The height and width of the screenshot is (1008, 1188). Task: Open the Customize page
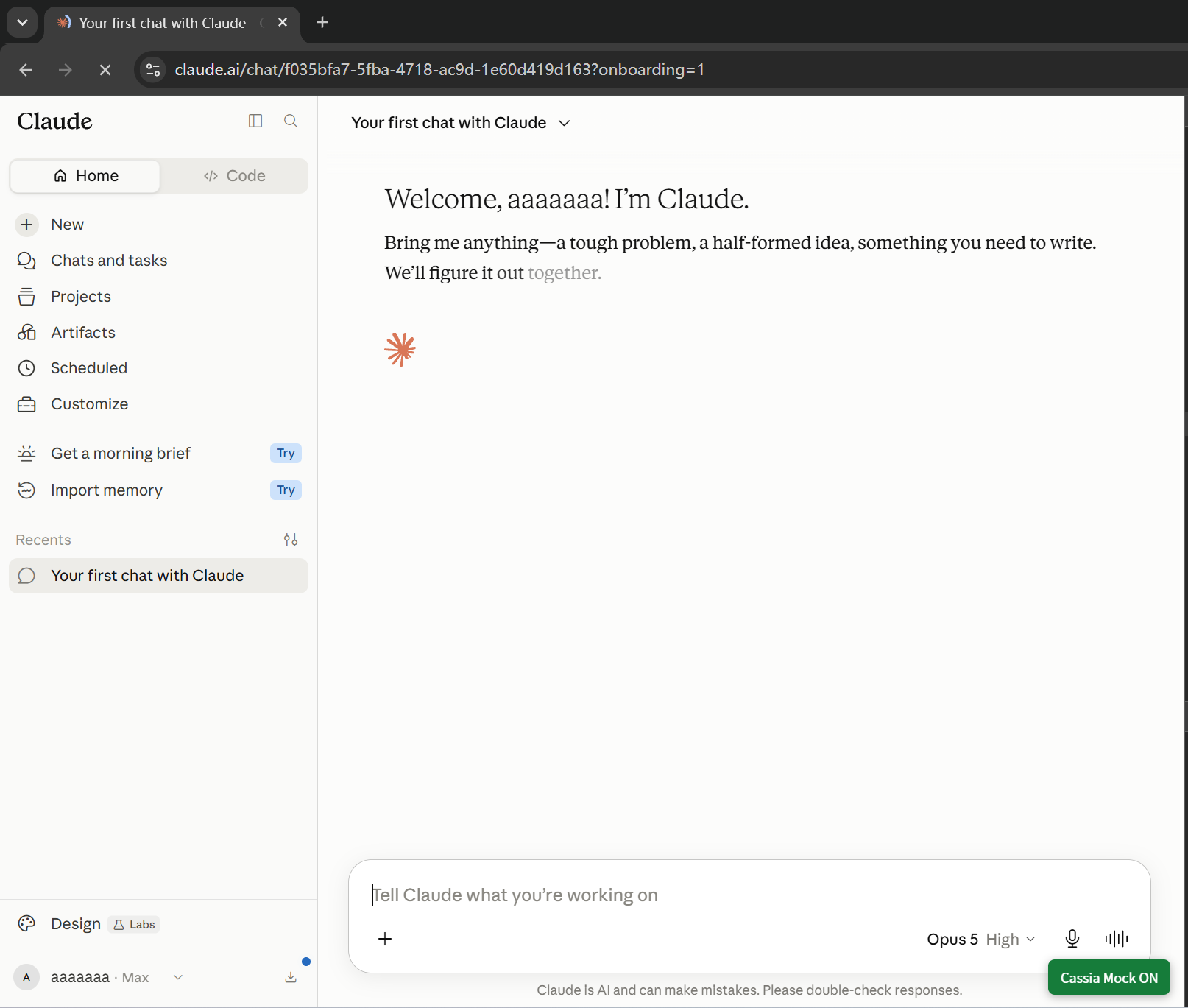click(x=158, y=404)
